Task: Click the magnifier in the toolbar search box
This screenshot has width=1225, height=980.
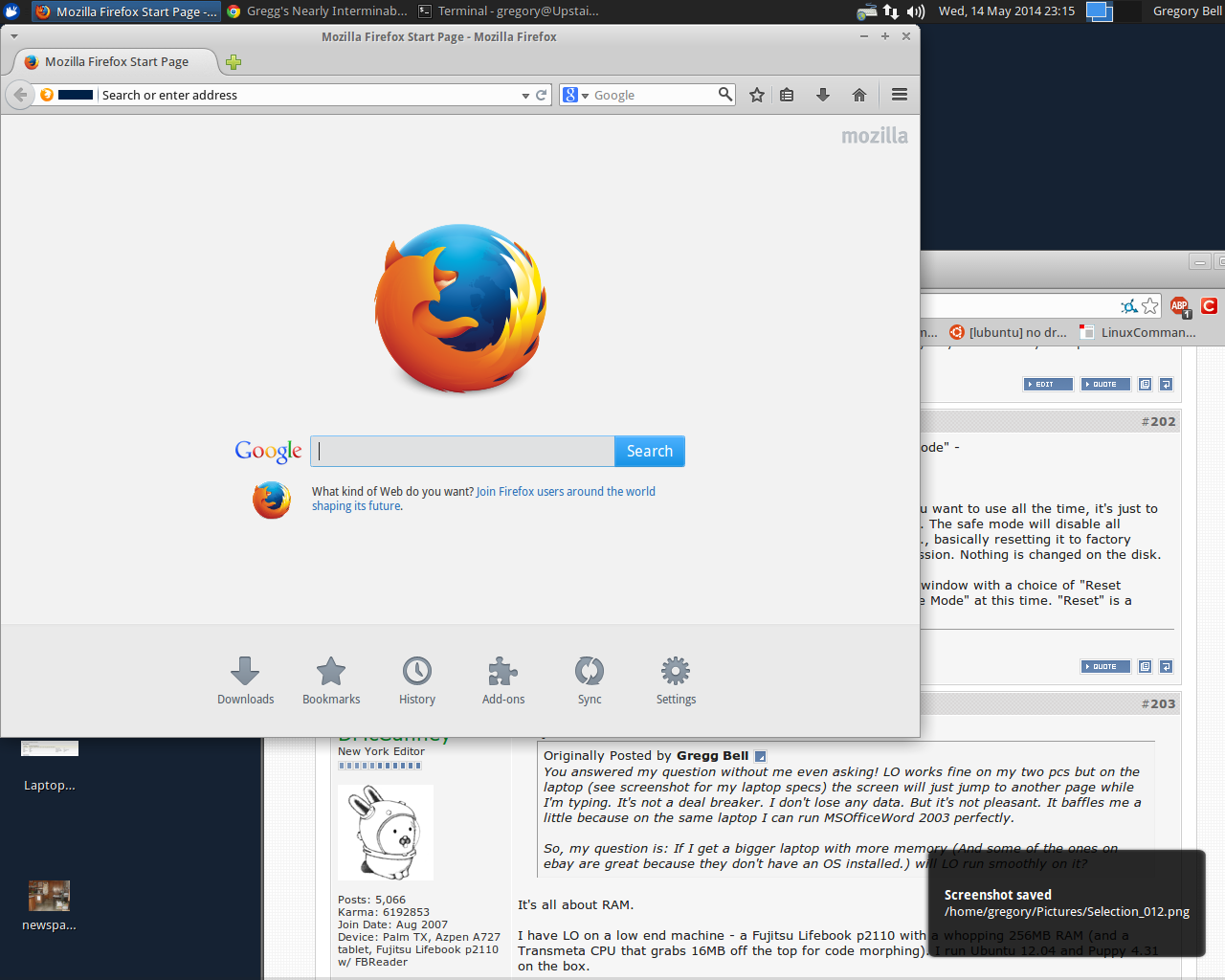Action: 725,94
